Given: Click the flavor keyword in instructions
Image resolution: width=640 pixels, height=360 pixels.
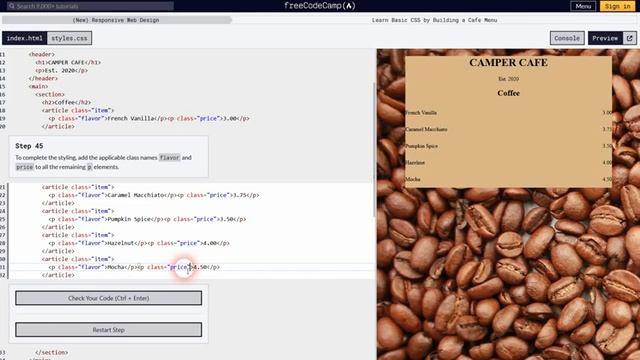Looking at the screenshot, I should [169, 157].
